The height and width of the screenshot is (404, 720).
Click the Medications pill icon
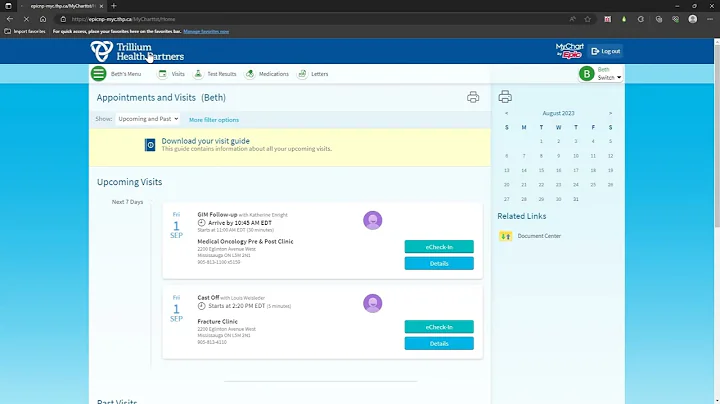250,73
